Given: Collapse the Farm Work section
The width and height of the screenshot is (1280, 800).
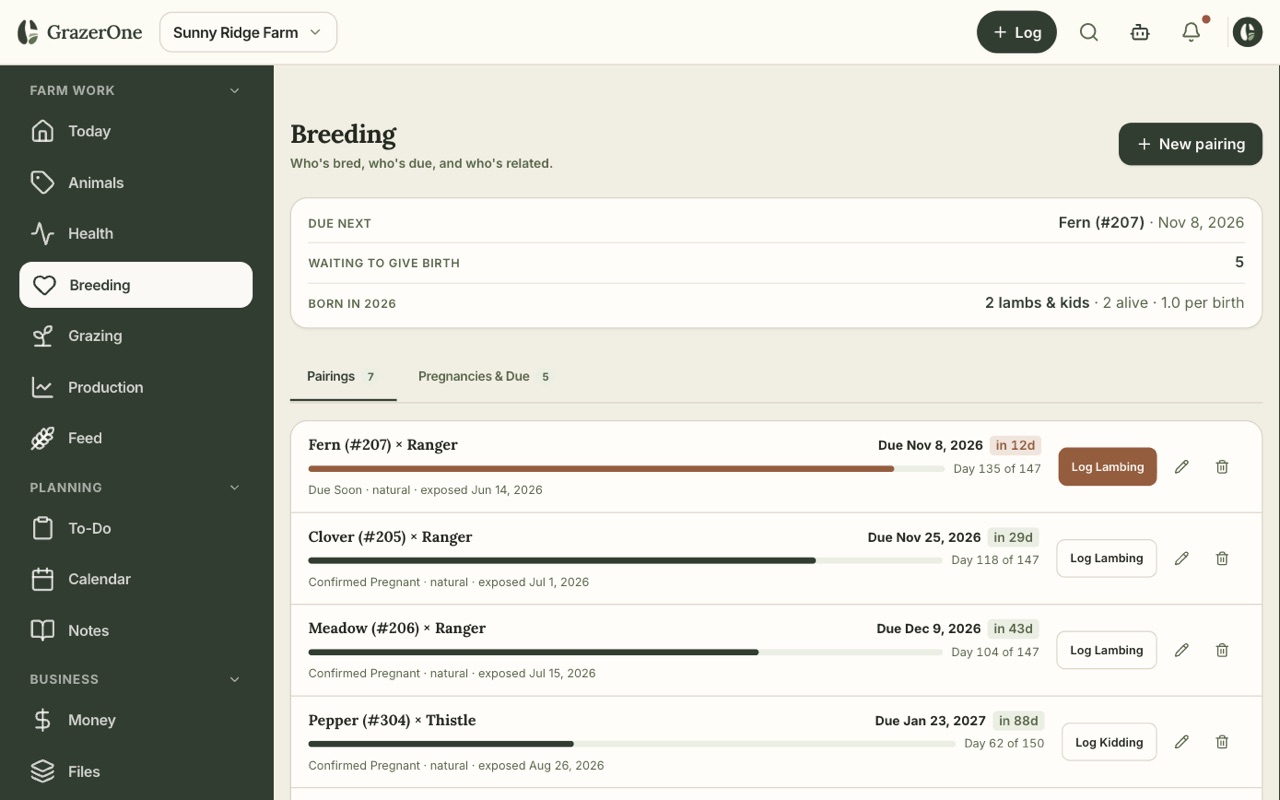Looking at the screenshot, I should [235, 90].
